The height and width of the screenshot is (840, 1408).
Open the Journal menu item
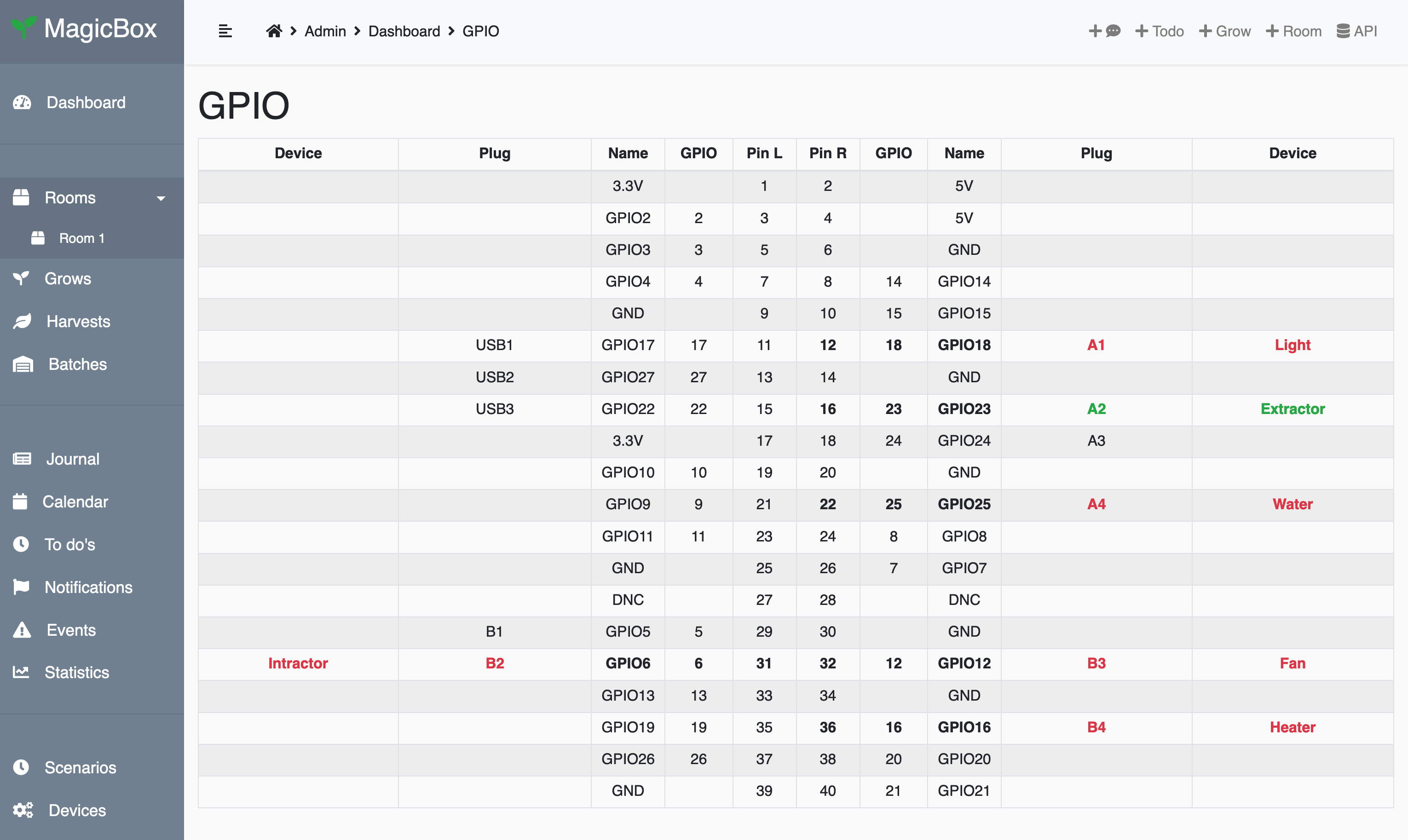pos(72,459)
